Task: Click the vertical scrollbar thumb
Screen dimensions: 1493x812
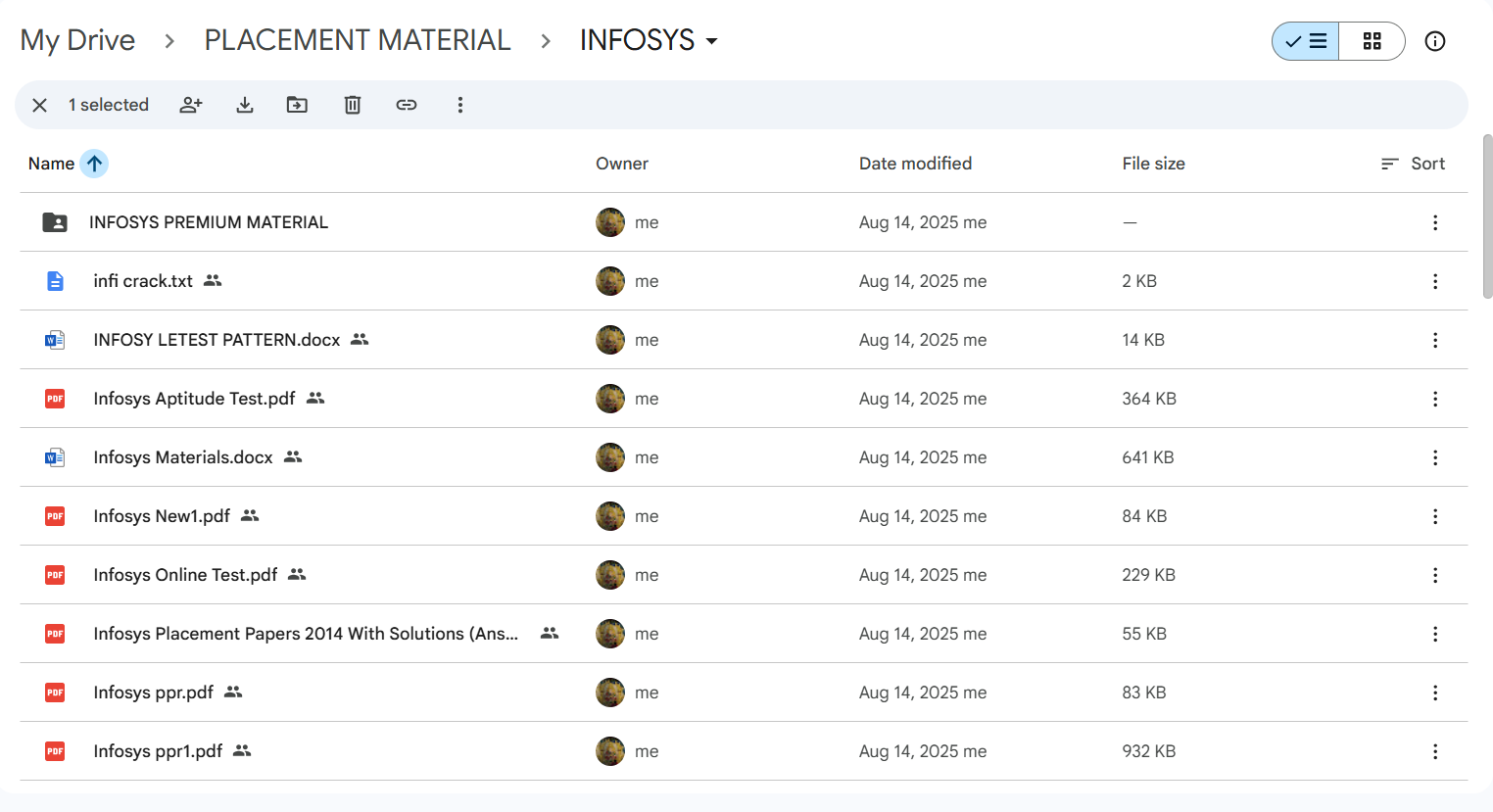Action: pos(1487,216)
